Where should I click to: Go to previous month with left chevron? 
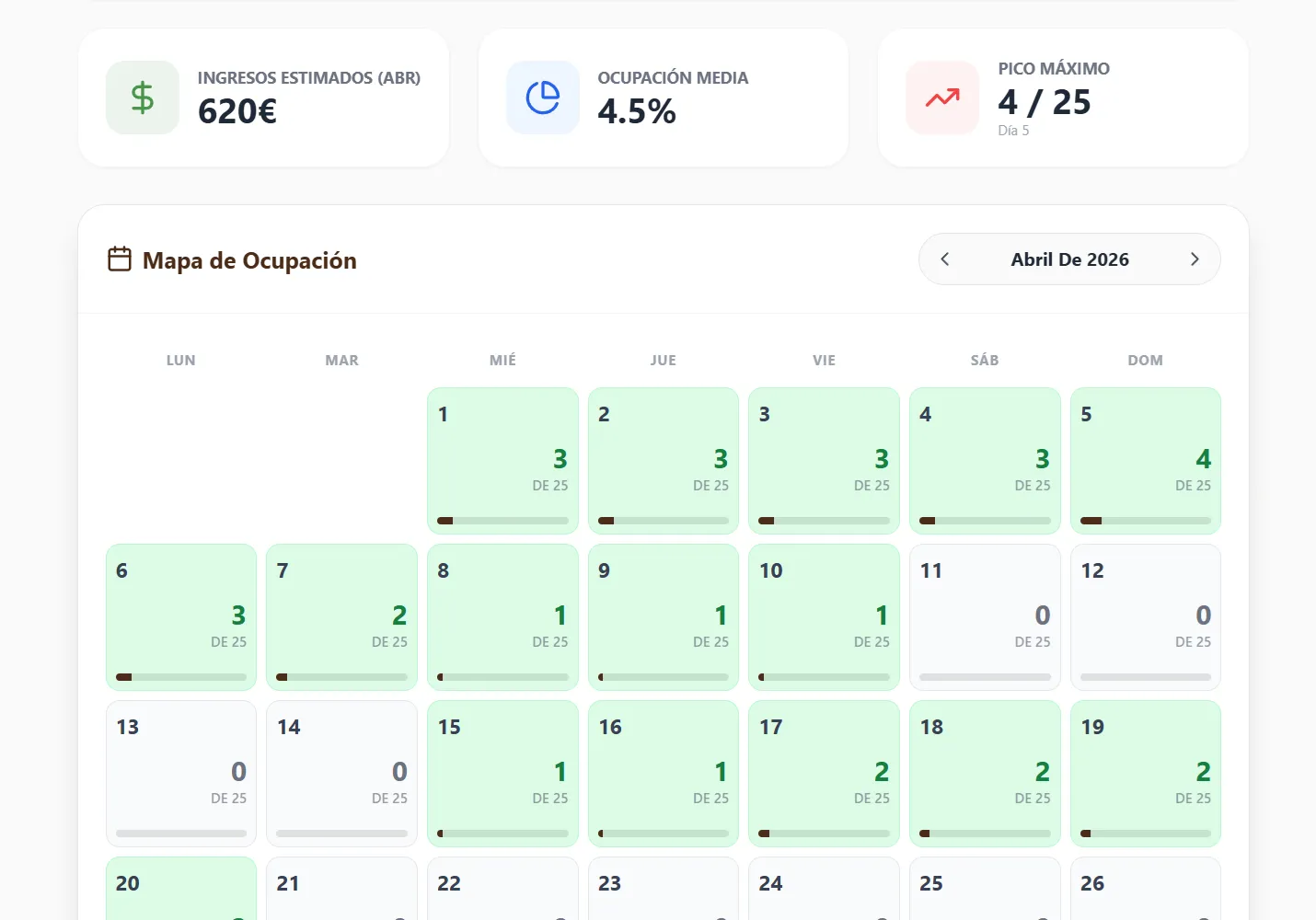pos(944,259)
